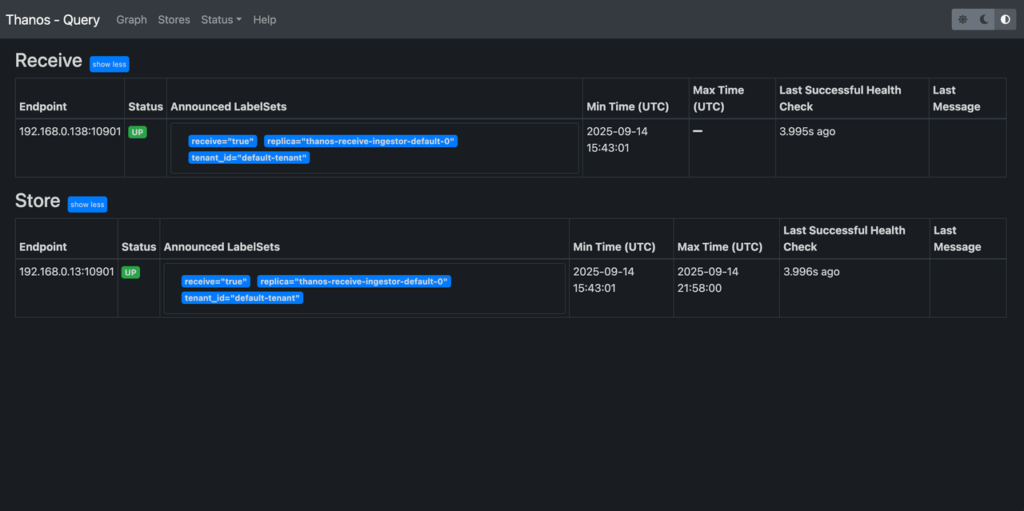Click Announced LabelSets header in Store table
1024x511 pixels.
[x=222, y=247]
